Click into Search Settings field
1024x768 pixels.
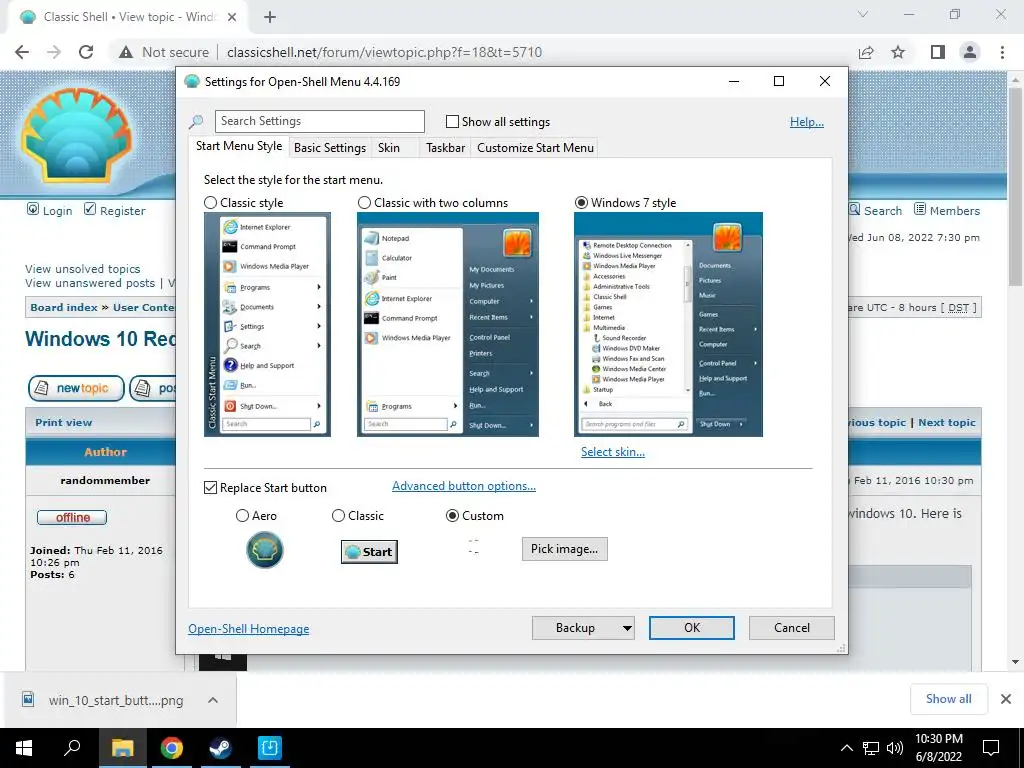click(319, 121)
